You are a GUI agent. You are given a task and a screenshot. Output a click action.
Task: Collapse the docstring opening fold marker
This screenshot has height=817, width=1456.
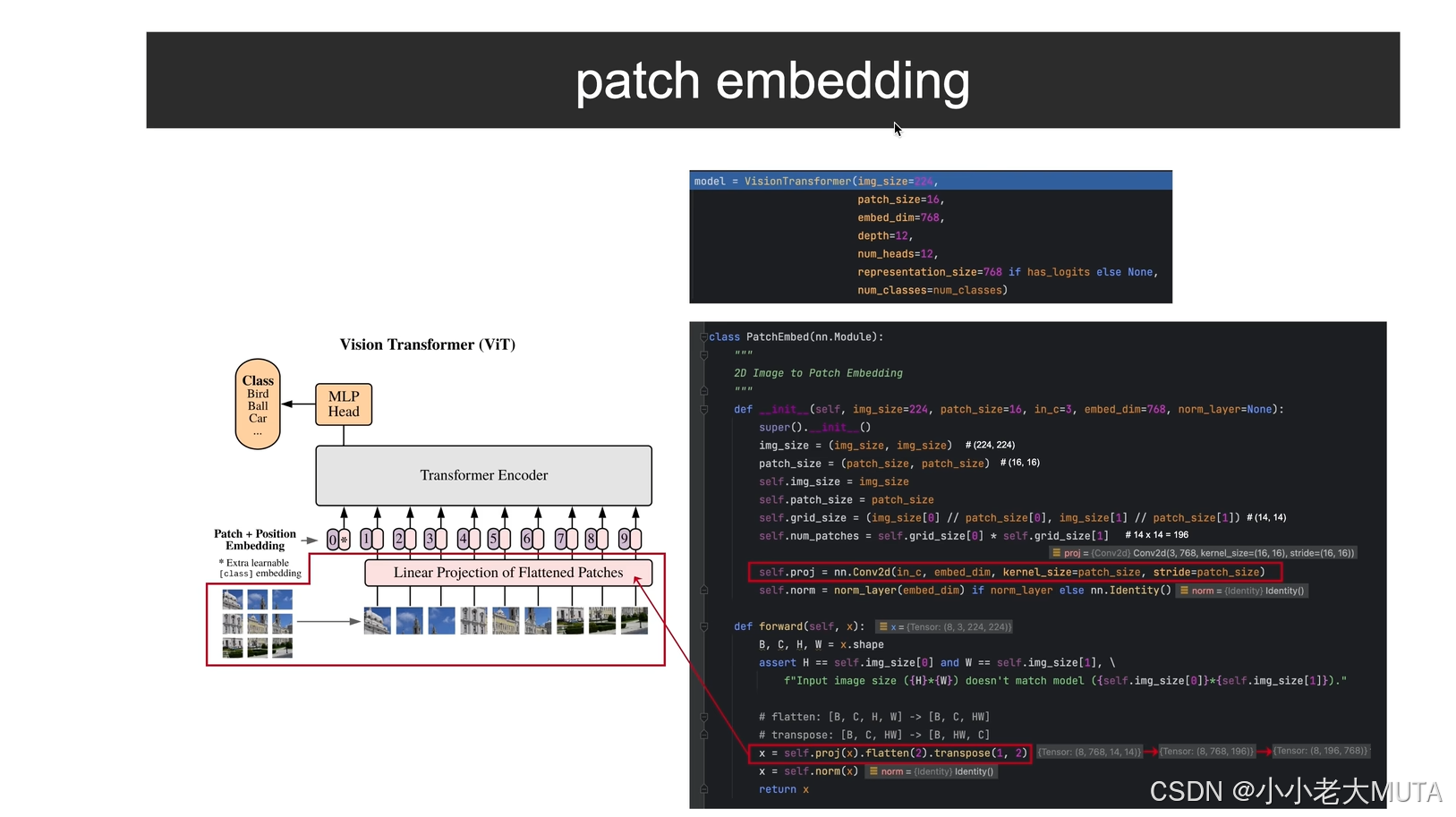(x=703, y=355)
